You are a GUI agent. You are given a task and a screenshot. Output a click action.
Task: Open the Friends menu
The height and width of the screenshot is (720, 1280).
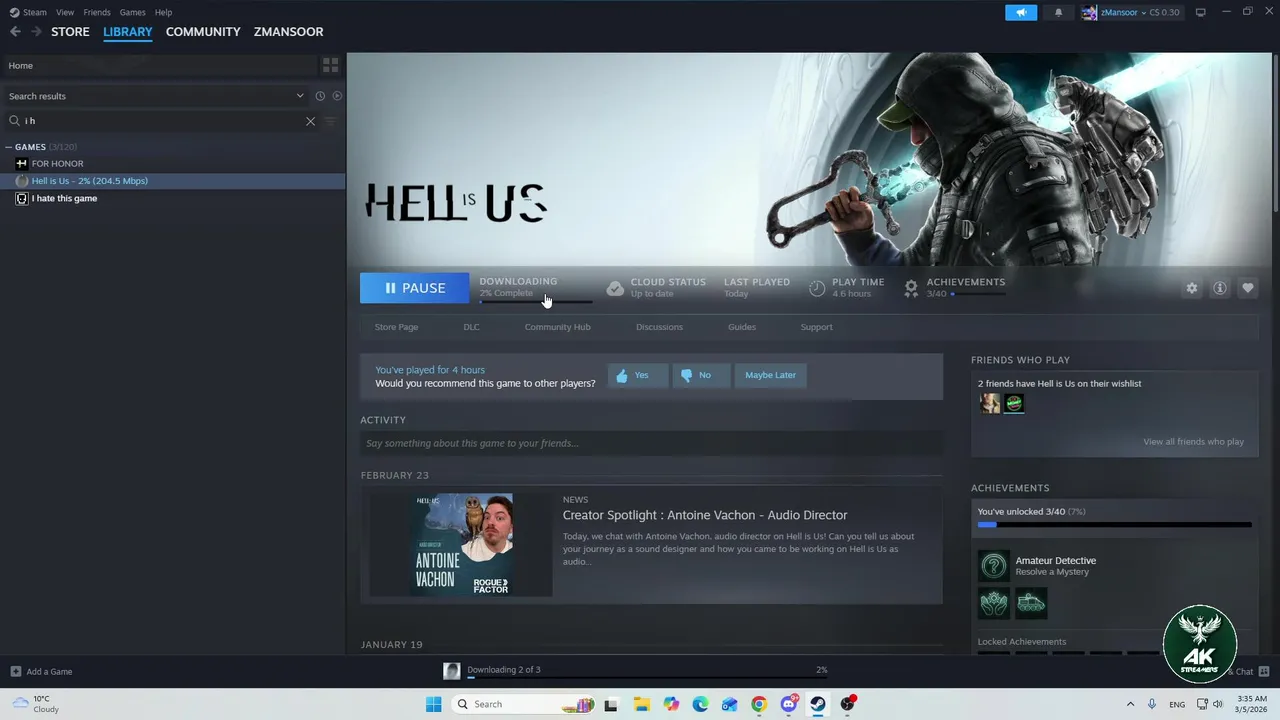pos(97,12)
